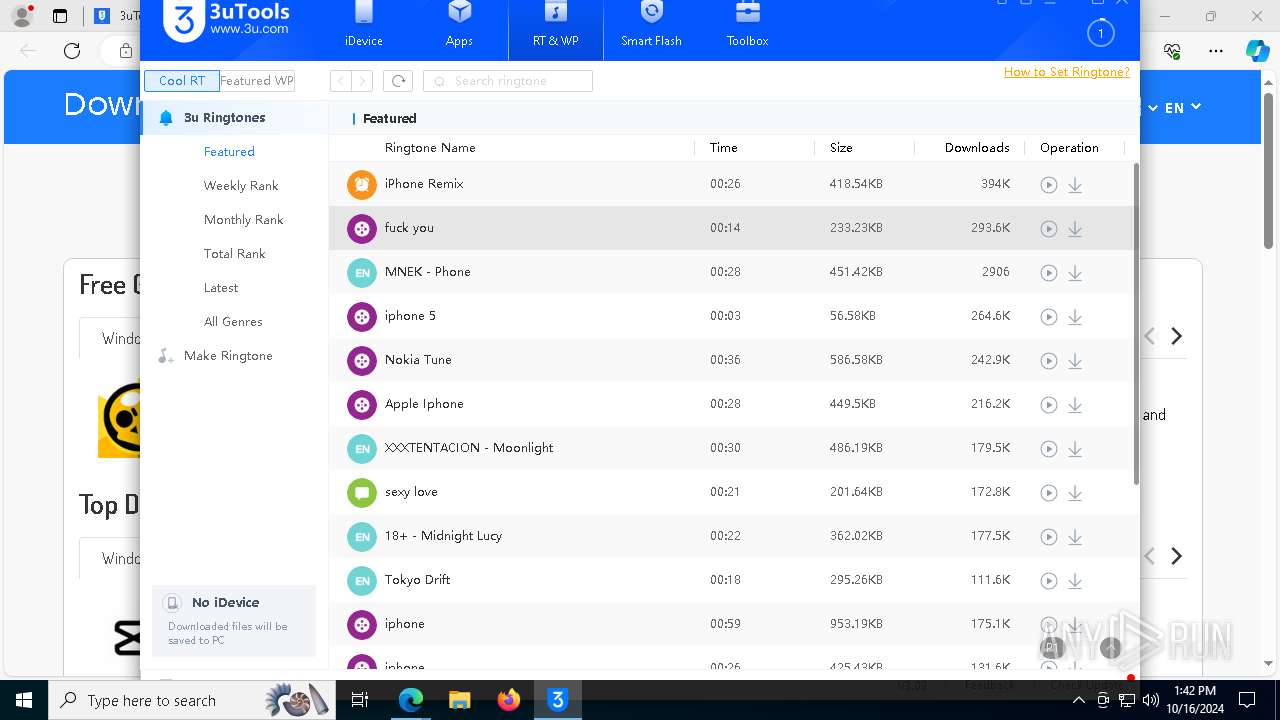Image resolution: width=1280 pixels, height=720 pixels.
Task: Open the downloads counter circle icon
Action: pyautogui.click(x=1100, y=33)
